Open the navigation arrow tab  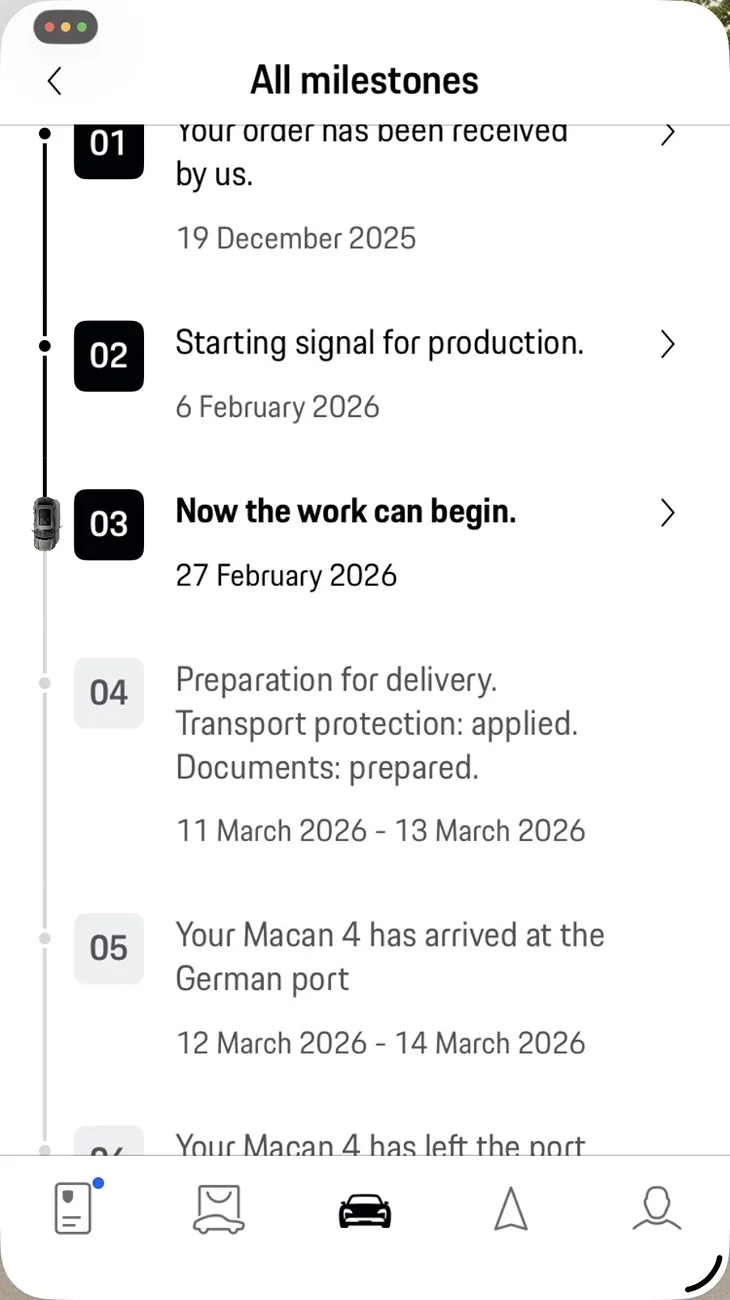click(511, 1210)
